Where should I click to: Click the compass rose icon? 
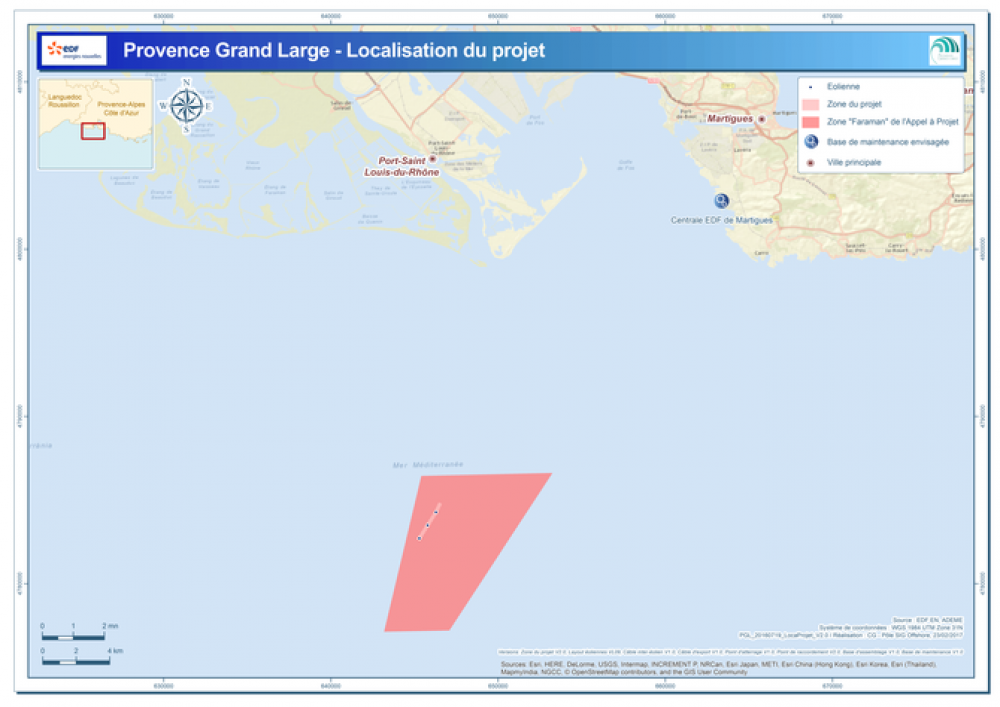coord(186,105)
